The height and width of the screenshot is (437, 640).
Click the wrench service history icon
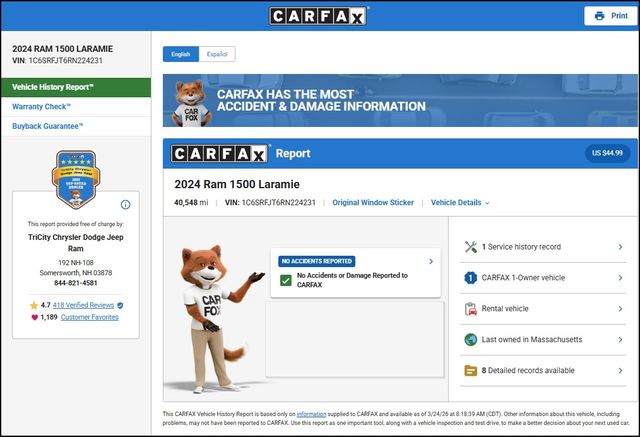(470, 247)
